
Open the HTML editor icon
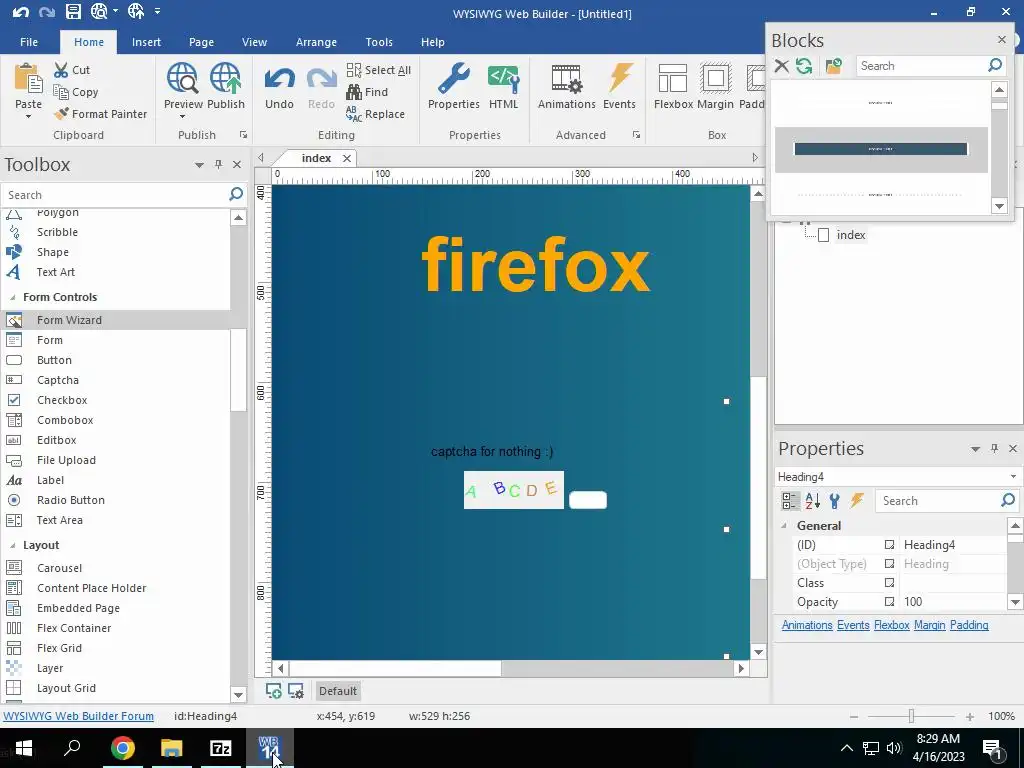pyautogui.click(x=504, y=78)
